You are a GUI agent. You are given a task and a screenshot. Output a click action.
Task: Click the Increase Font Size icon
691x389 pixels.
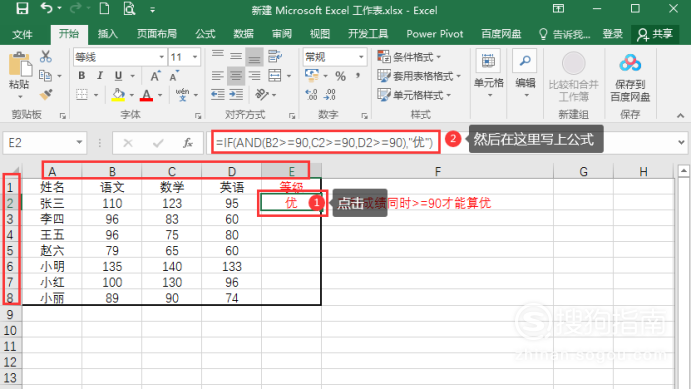pos(155,76)
